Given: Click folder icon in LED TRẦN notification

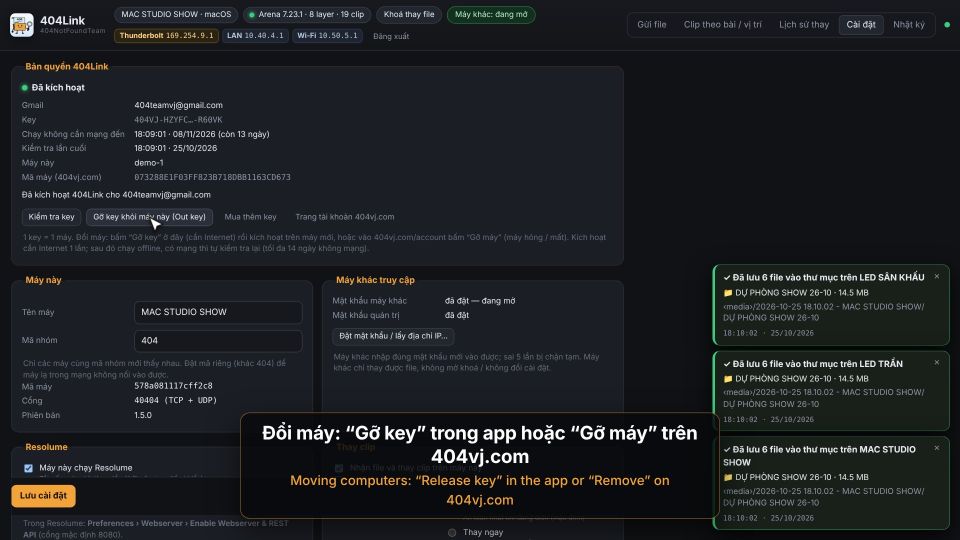Looking at the screenshot, I should coord(728,379).
